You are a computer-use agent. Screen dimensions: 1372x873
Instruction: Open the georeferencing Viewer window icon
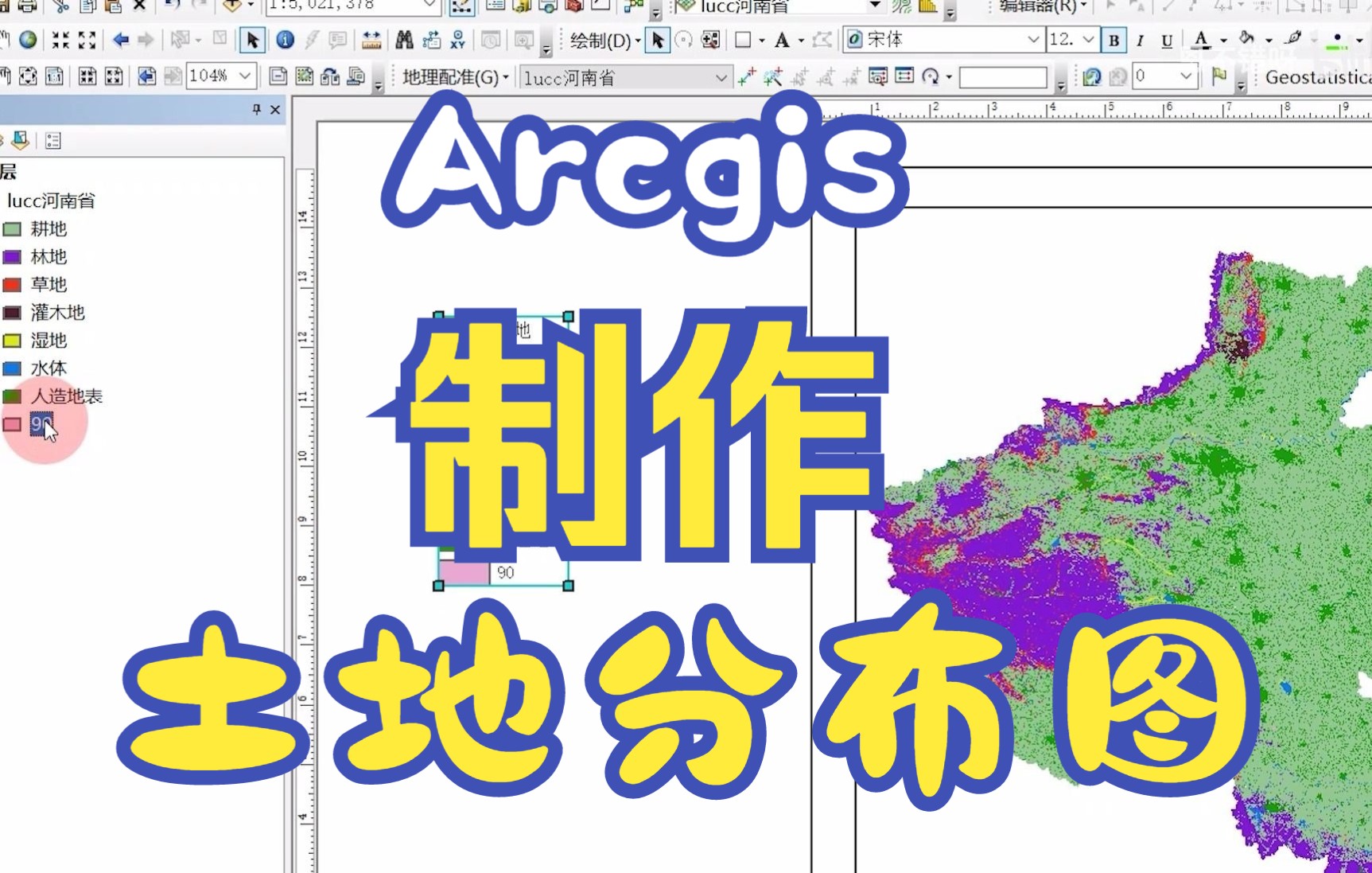pos(878,76)
